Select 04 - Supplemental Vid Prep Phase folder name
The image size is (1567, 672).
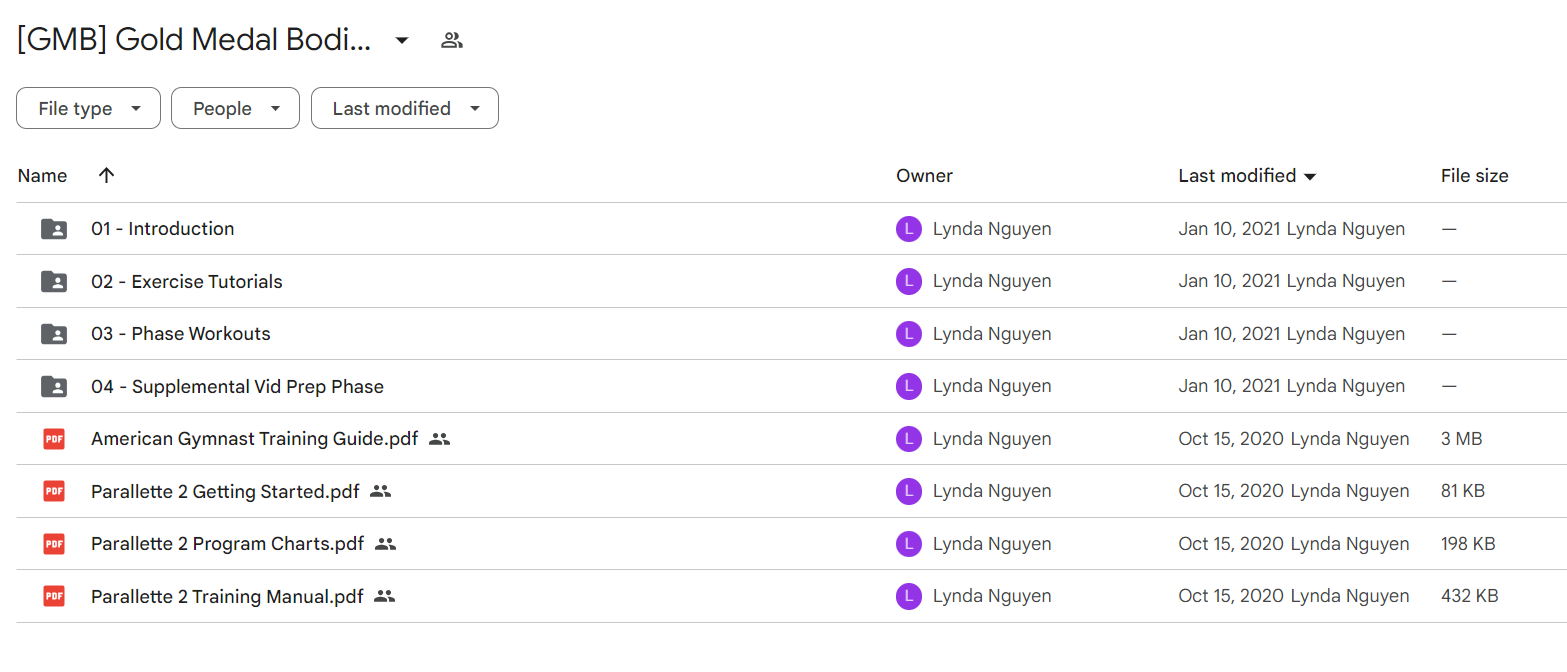(237, 387)
